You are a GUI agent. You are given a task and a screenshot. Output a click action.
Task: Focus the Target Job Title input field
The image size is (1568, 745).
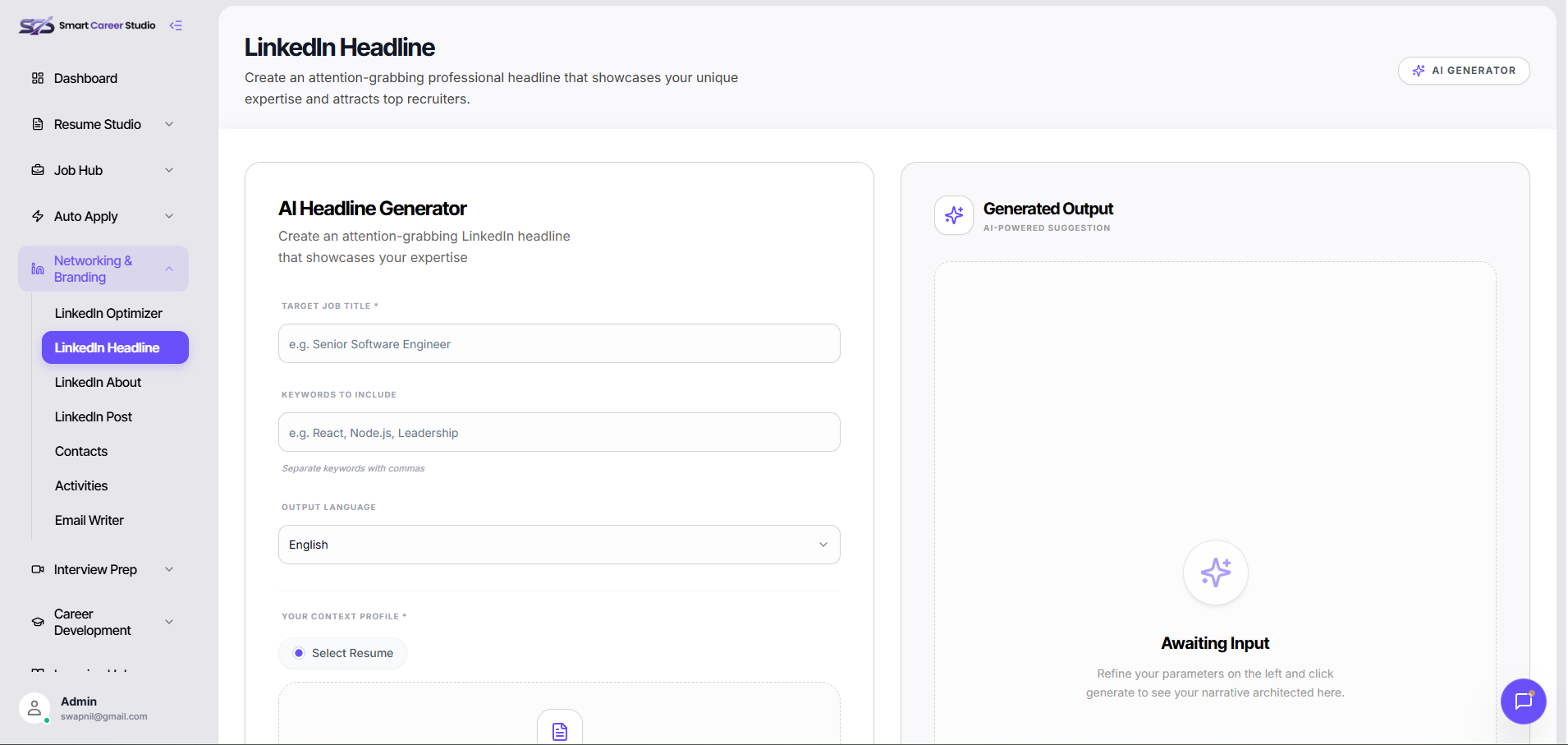[x=559, y=343]
